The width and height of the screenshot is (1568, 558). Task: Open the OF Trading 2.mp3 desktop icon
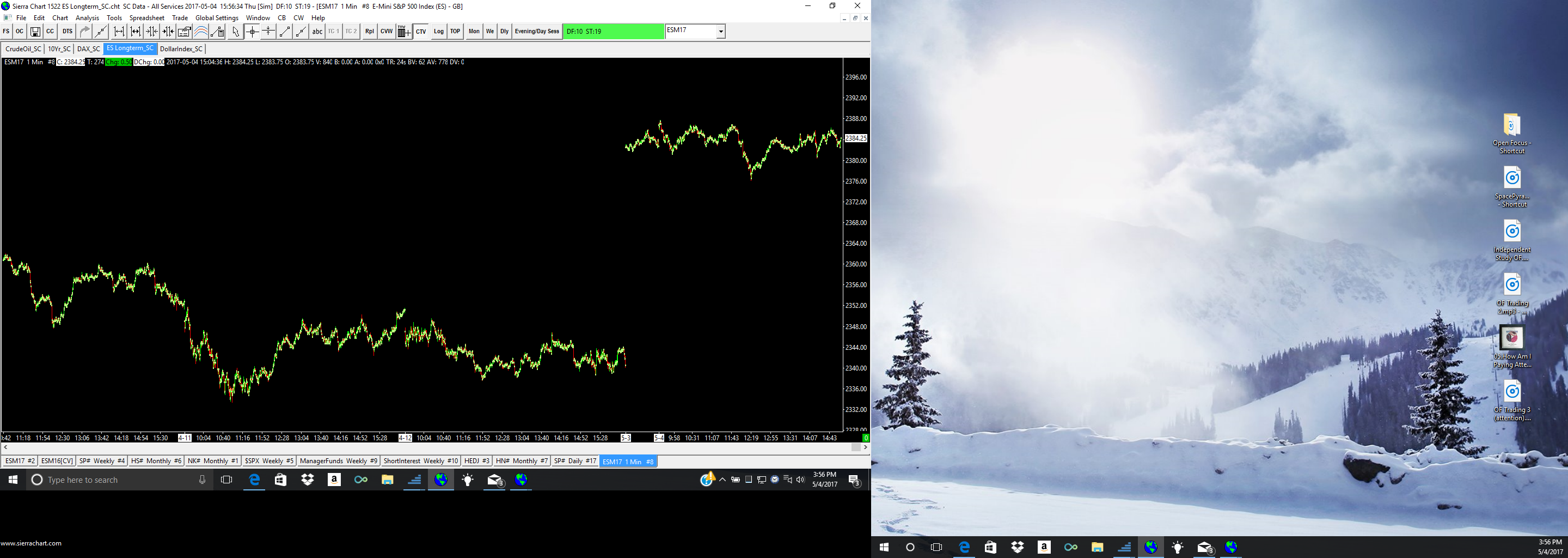coord(1512,295)
